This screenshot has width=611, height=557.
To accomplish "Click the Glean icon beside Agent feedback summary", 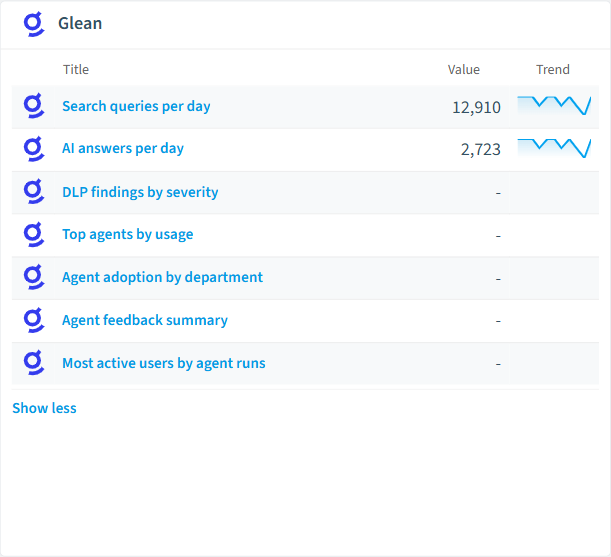I will tap(34, 320).
